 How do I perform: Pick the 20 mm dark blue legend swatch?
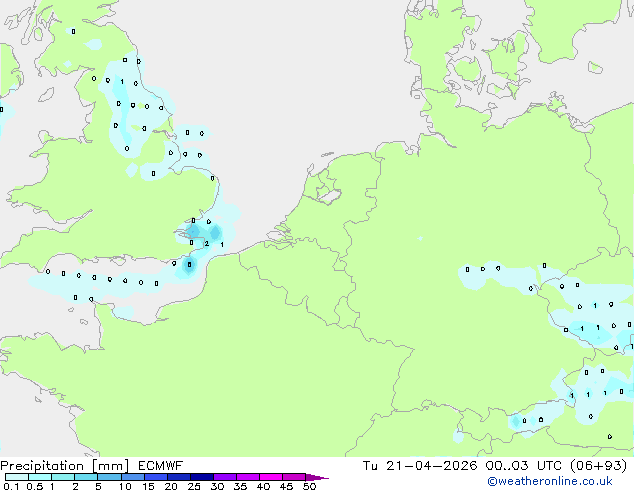pyautogui.click(x=182, y=478)
